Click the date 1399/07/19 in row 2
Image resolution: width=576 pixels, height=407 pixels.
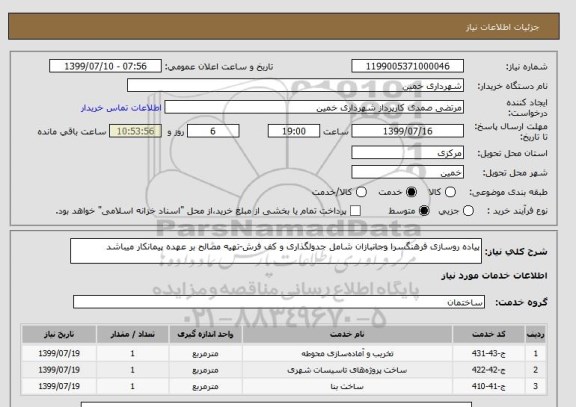point(59,370)
